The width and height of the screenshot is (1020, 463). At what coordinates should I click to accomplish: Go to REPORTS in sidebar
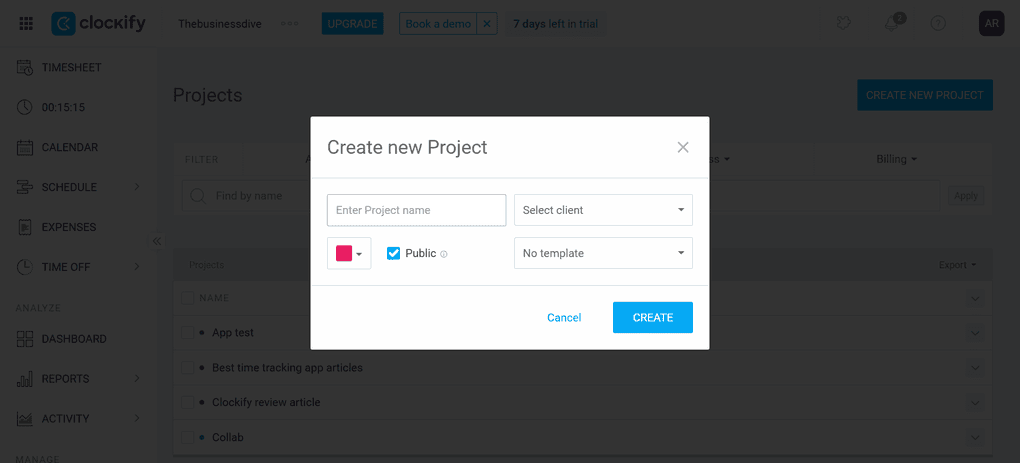click(66, 379)
